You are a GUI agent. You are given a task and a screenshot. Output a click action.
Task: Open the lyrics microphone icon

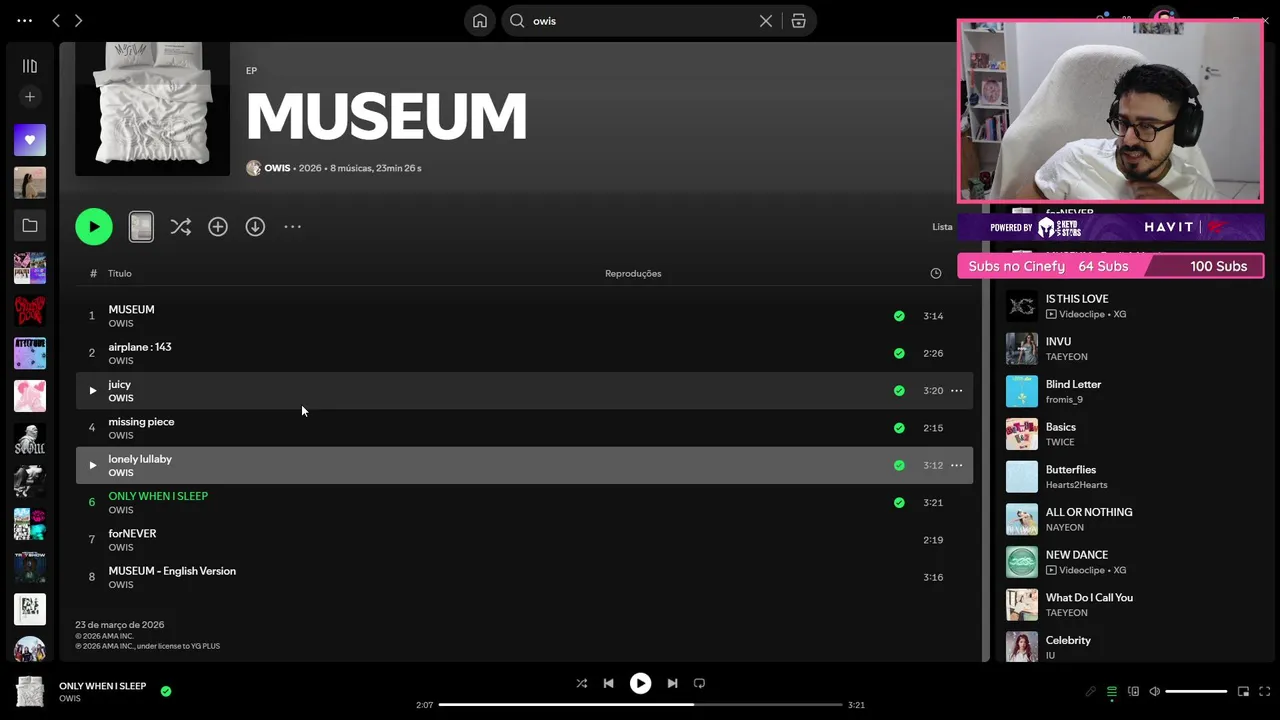pyautogui.click(x=1091, y=692)
